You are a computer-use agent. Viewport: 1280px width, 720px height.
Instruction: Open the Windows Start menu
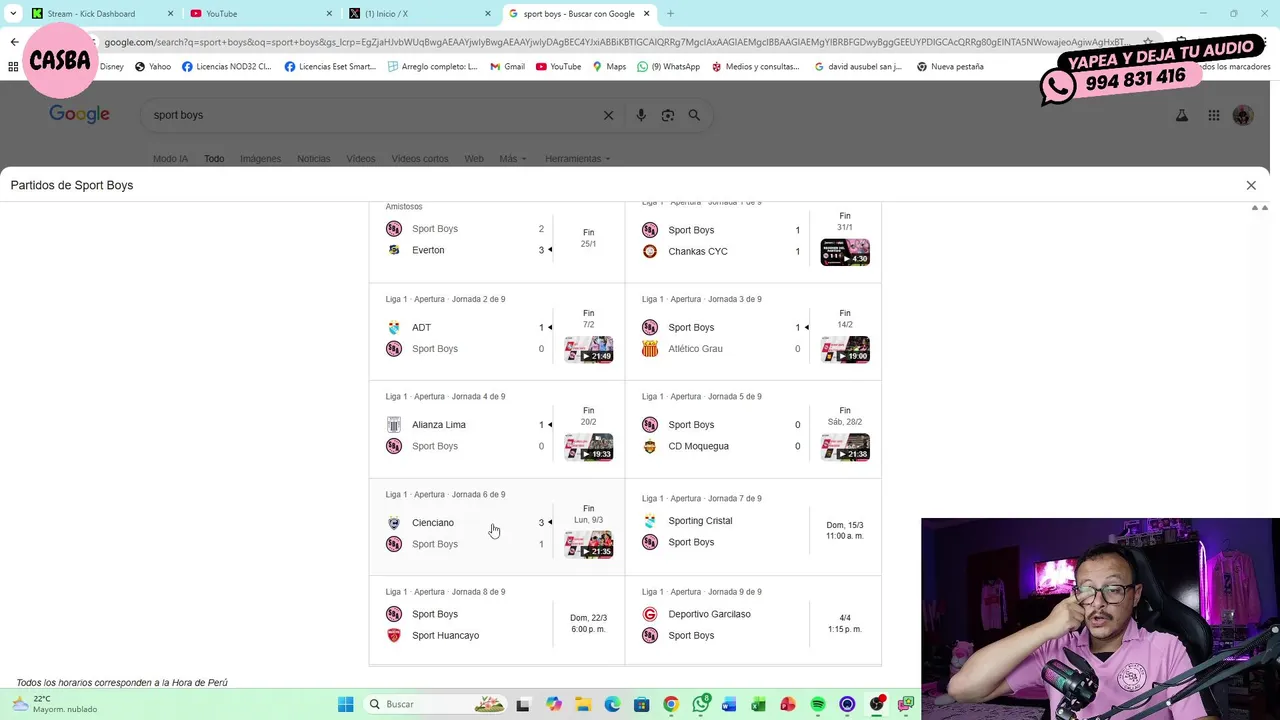pyautogui.click(x=345, y=704)
